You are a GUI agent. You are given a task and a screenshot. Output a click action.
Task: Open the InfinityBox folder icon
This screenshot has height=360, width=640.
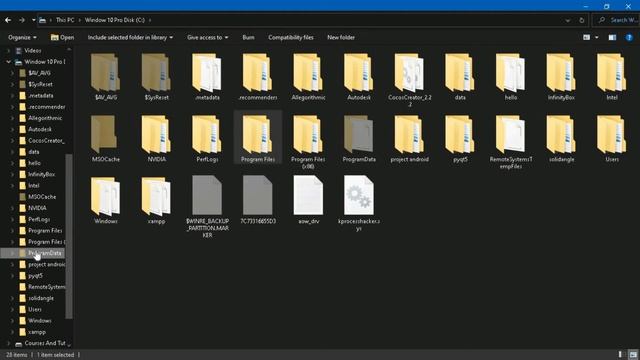coord(561,73)
